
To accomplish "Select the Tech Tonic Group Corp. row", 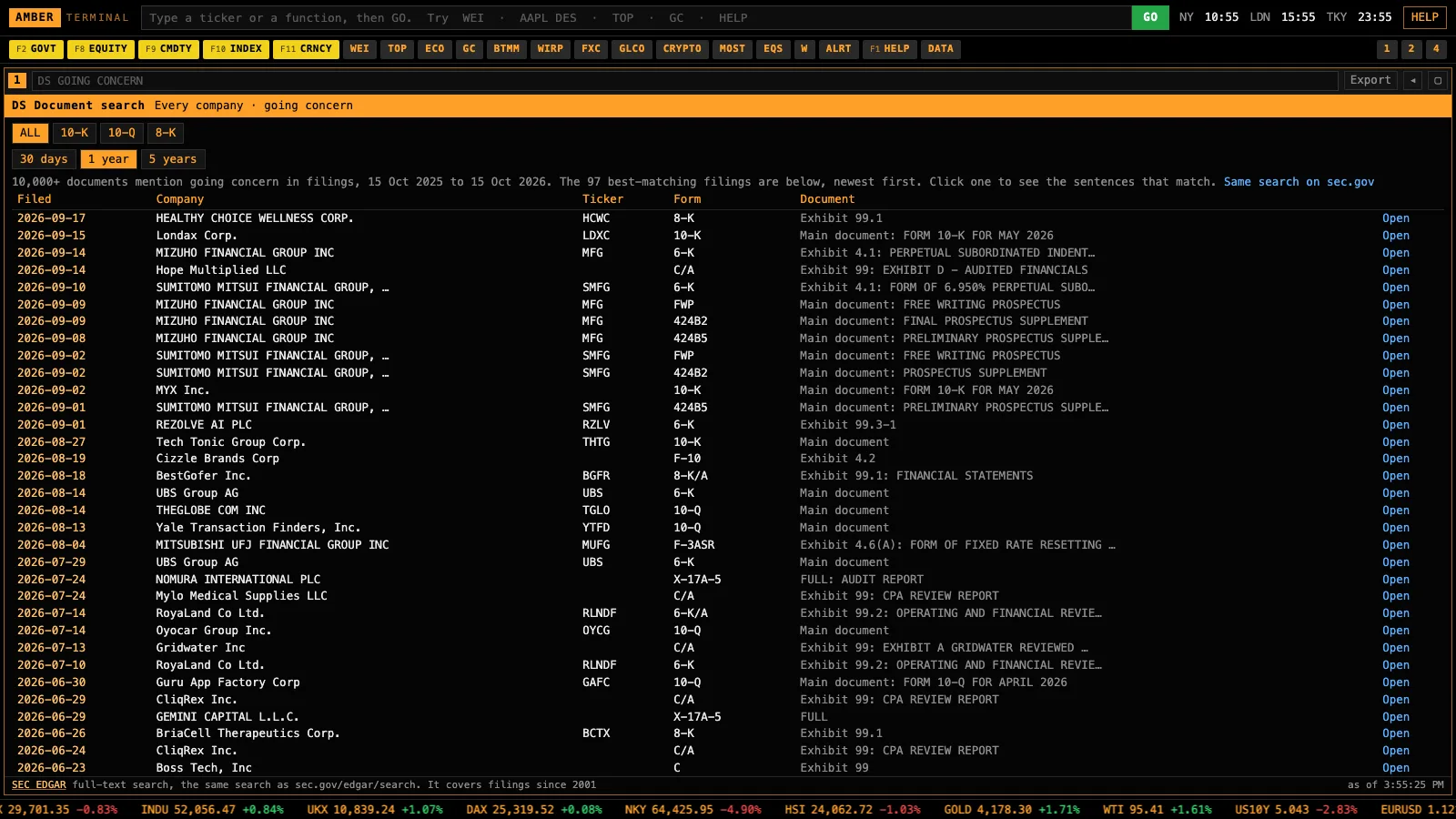I will (x=728, y=442).
